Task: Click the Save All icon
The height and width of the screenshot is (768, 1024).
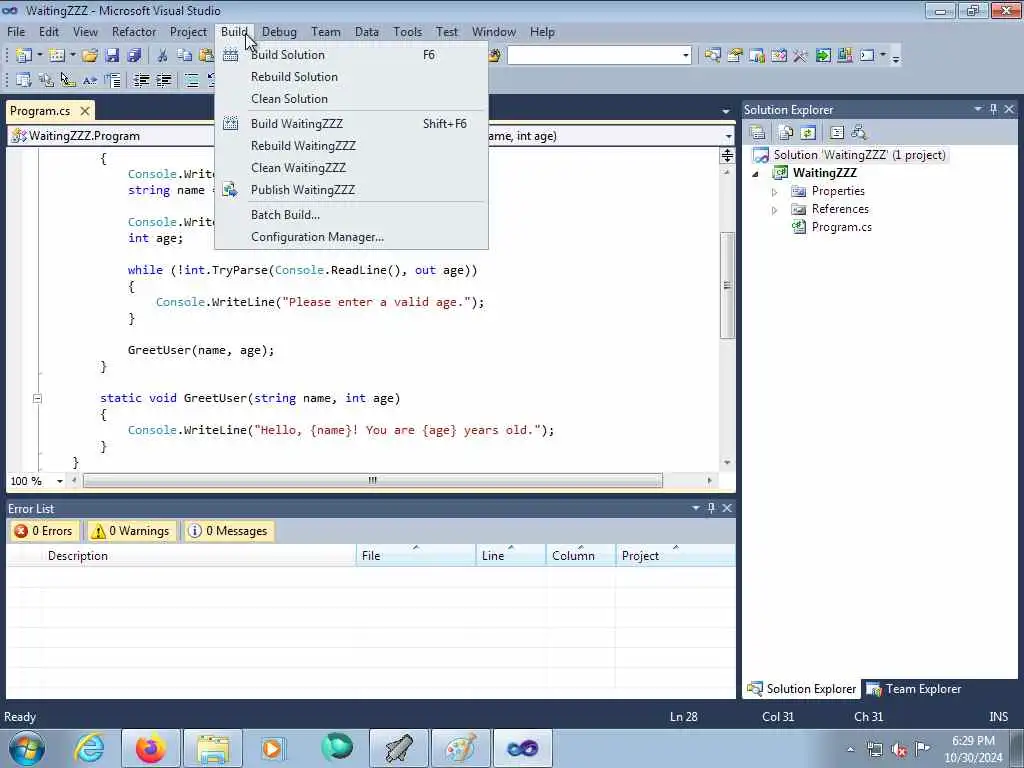Action: click(135, 56)
